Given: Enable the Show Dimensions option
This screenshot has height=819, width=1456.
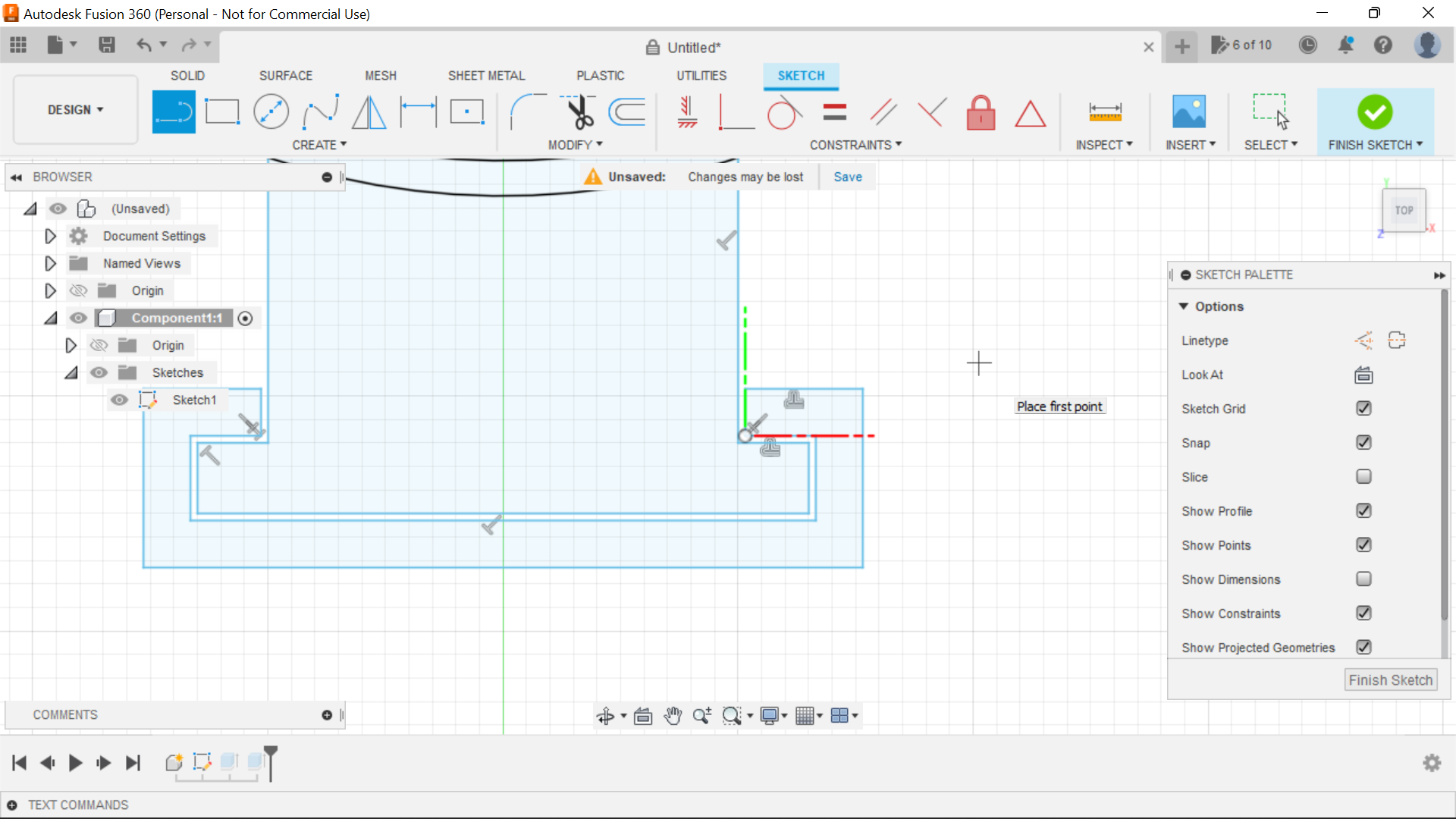Looking at the screenshot, I should [1363, 579].
